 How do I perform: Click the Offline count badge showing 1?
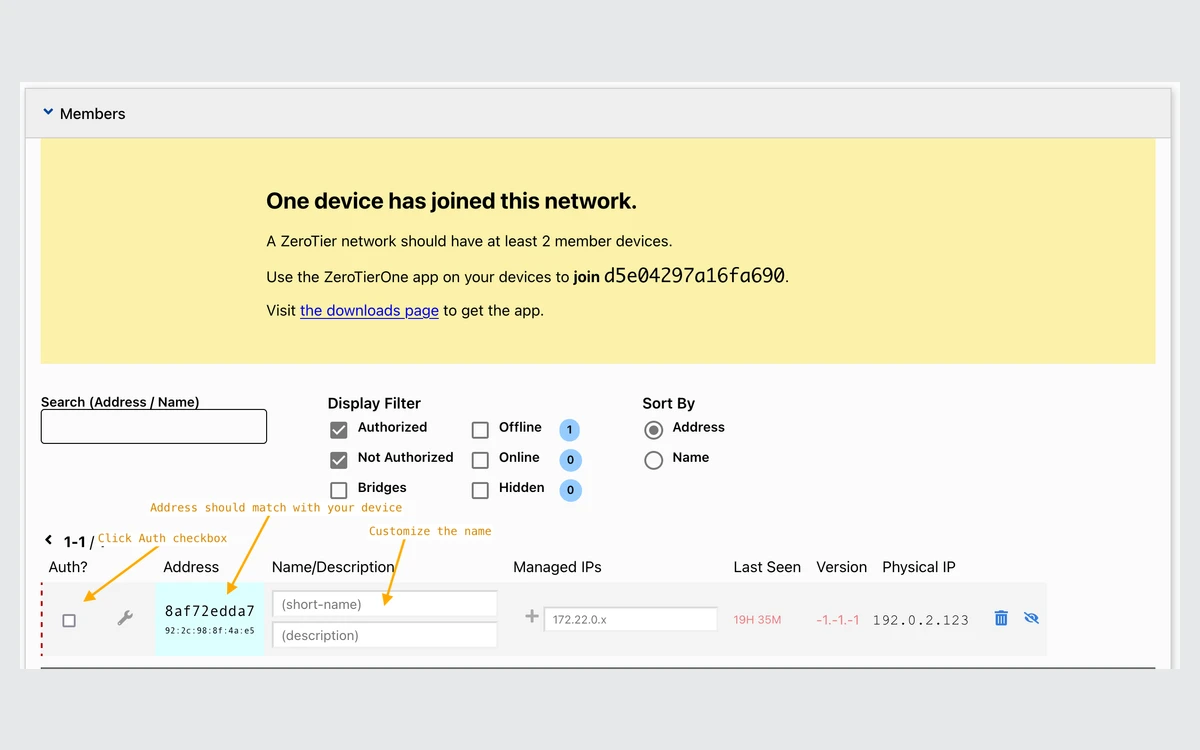pyautogui.click(x=570, y=430)
